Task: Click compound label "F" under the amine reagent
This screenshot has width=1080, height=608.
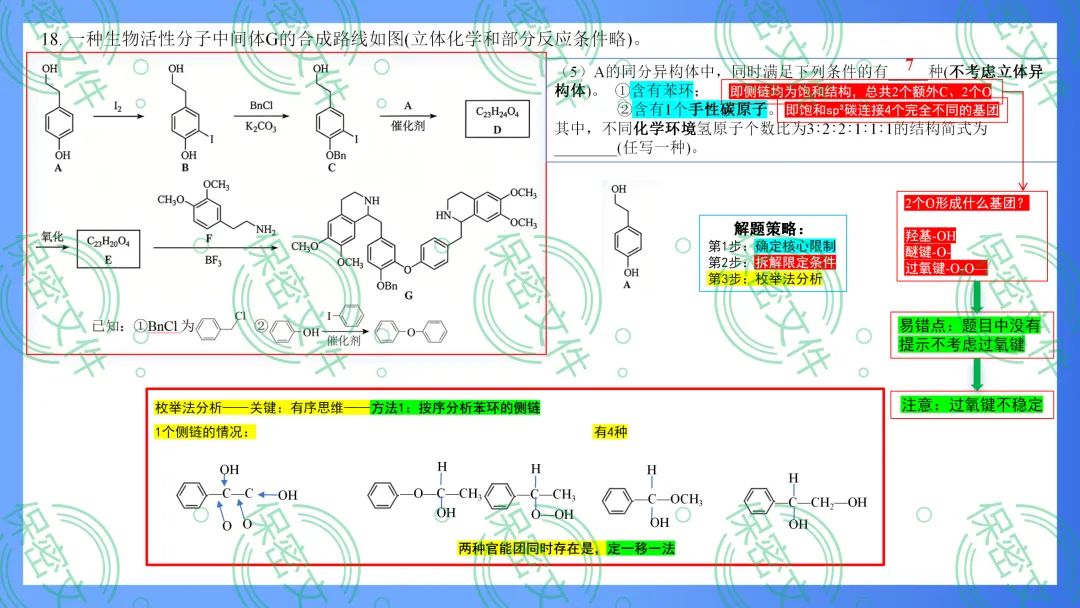Action: (209, 238)
